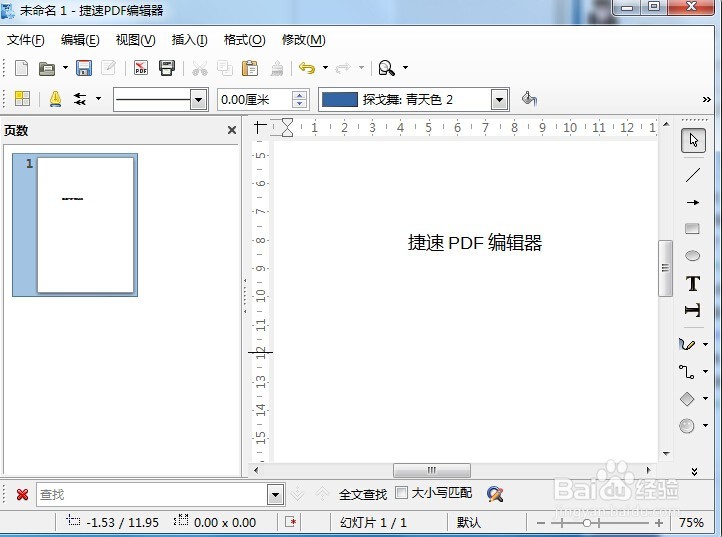
Task: Open the 格式(O) menu
Action: click(x=245, y=40)
